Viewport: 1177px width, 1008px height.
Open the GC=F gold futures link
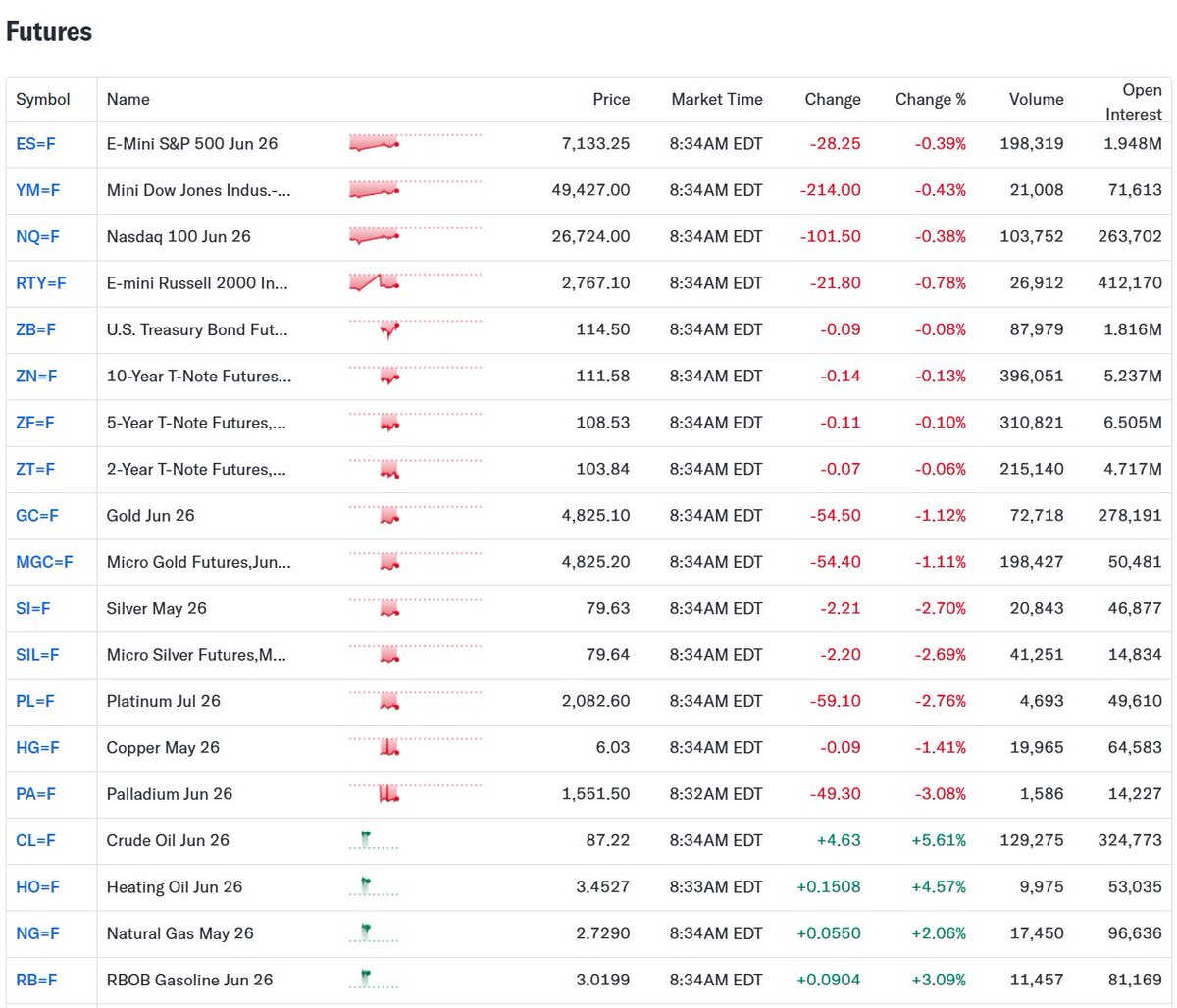coord(36,515)
